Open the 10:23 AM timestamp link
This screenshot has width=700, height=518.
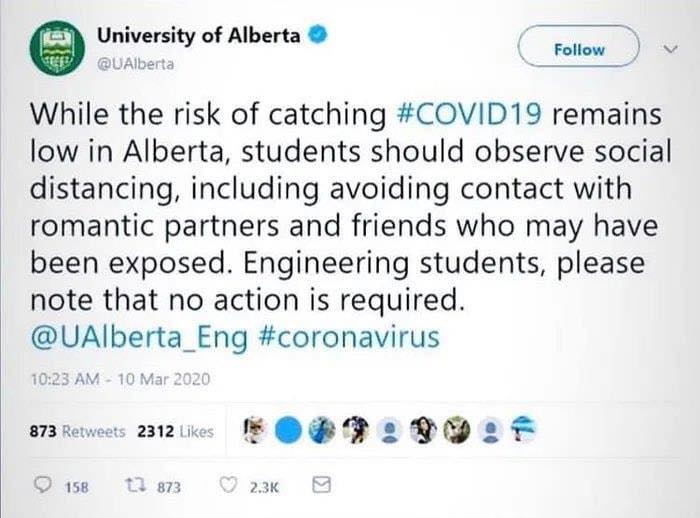pyautogui.click(x=120, y=379)
